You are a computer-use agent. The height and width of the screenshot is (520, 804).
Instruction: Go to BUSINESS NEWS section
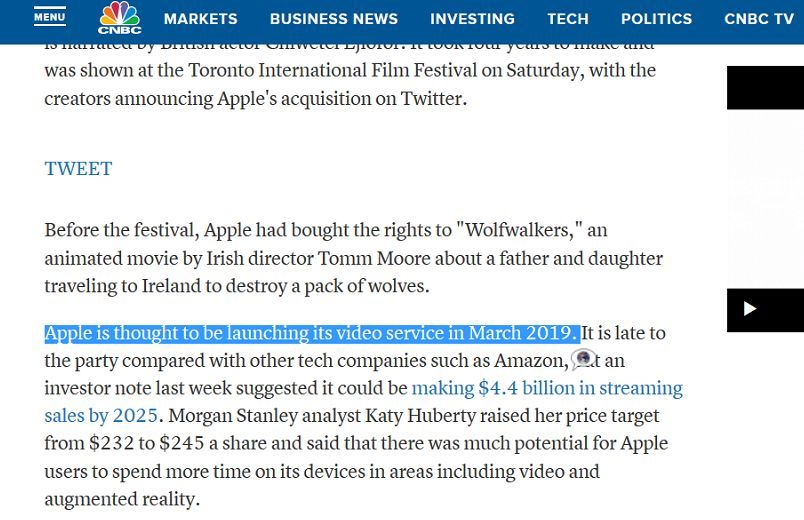tap(334, 19)
